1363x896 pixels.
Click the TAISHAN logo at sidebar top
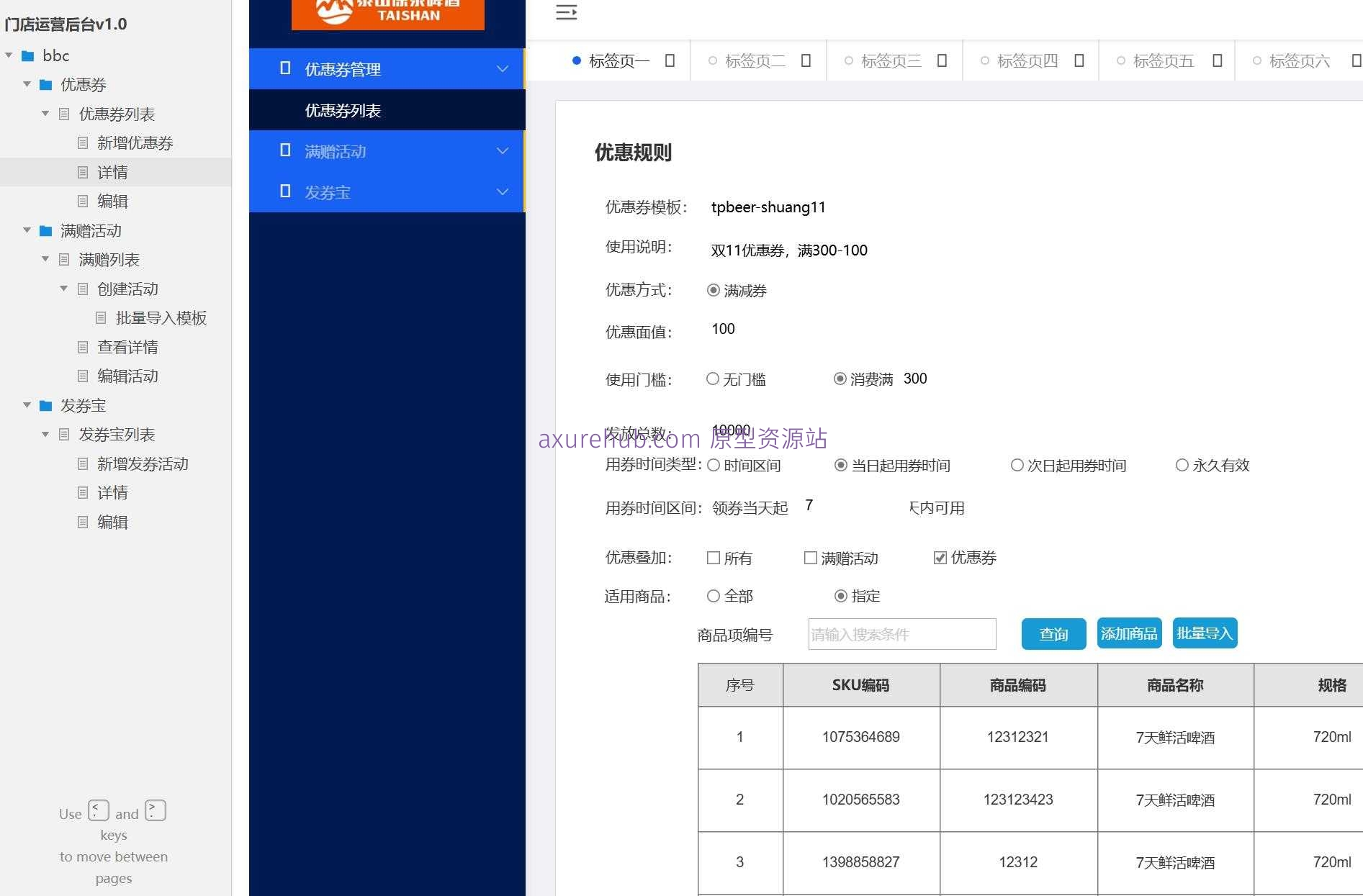tap(387, 13)
